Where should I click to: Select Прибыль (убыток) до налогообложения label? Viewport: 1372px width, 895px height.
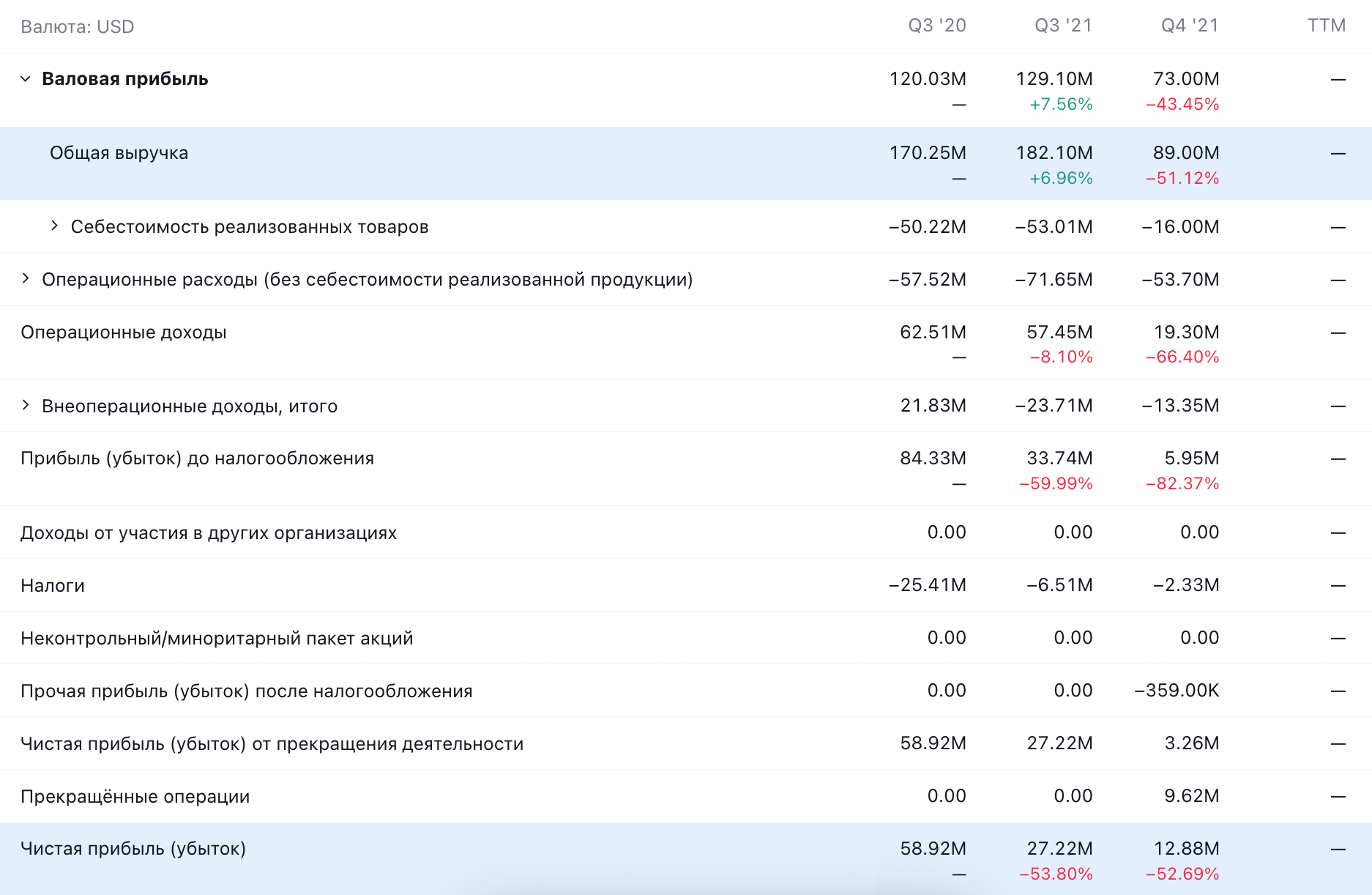198,458
